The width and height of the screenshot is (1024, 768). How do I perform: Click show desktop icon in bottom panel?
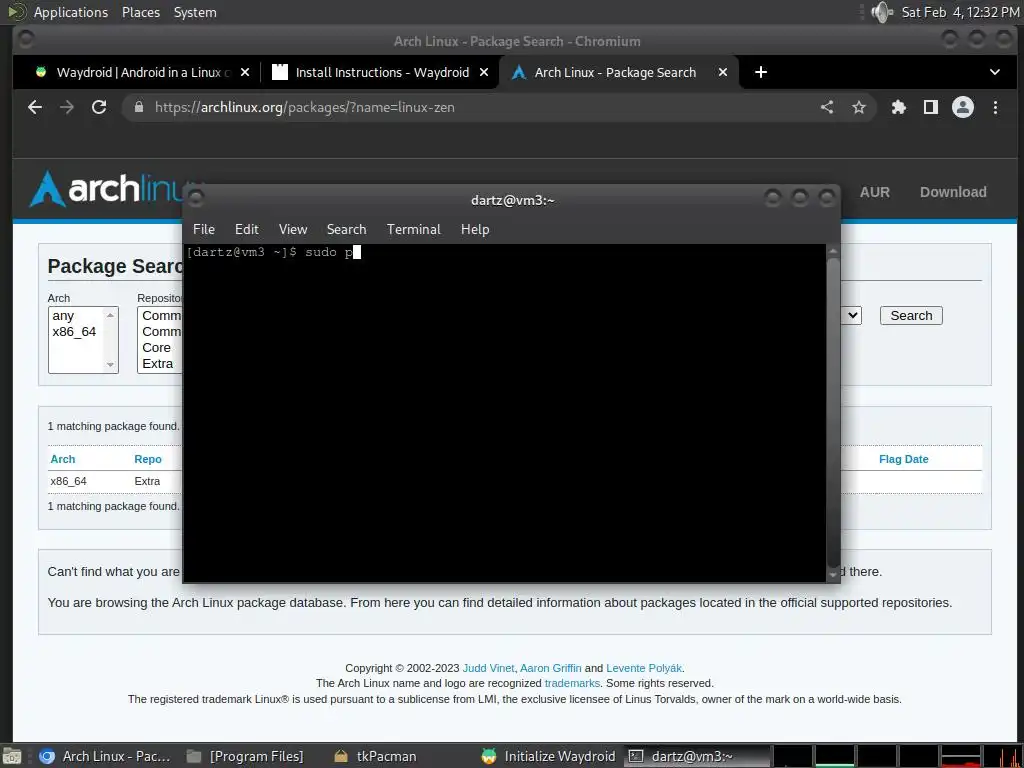12,756
